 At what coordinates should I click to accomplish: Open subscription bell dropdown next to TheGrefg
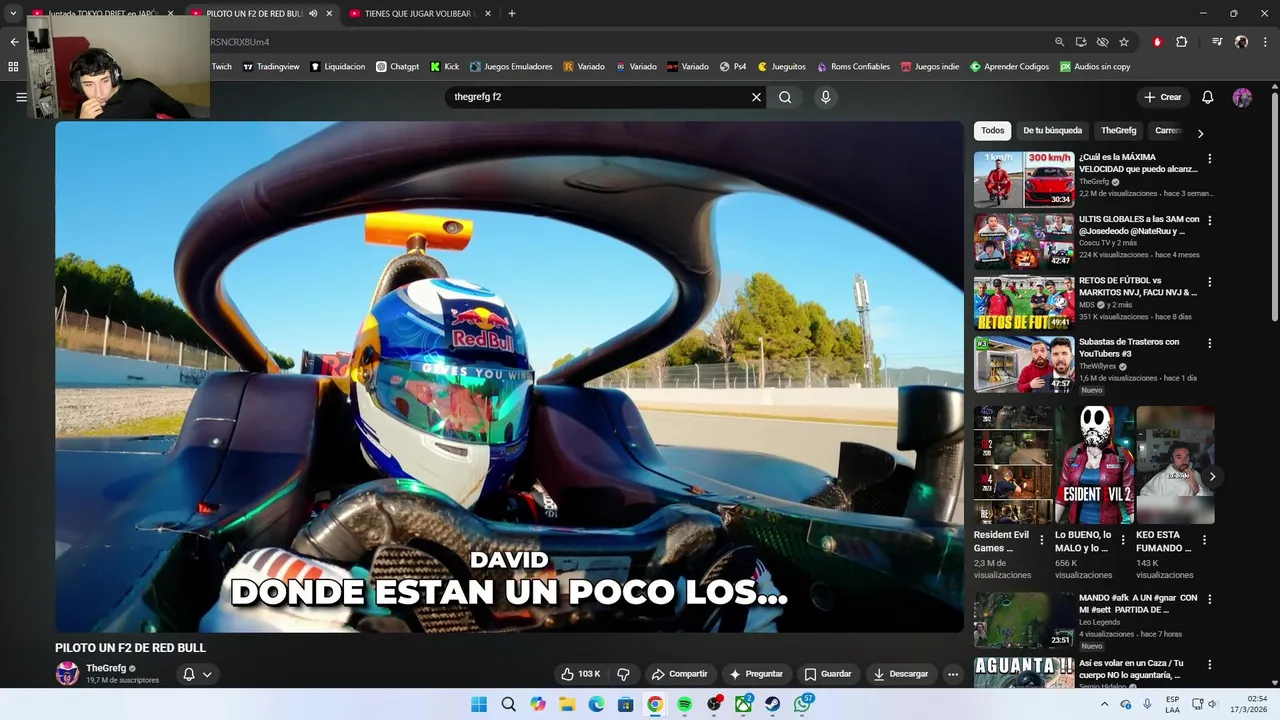click(x=197, y=674)
